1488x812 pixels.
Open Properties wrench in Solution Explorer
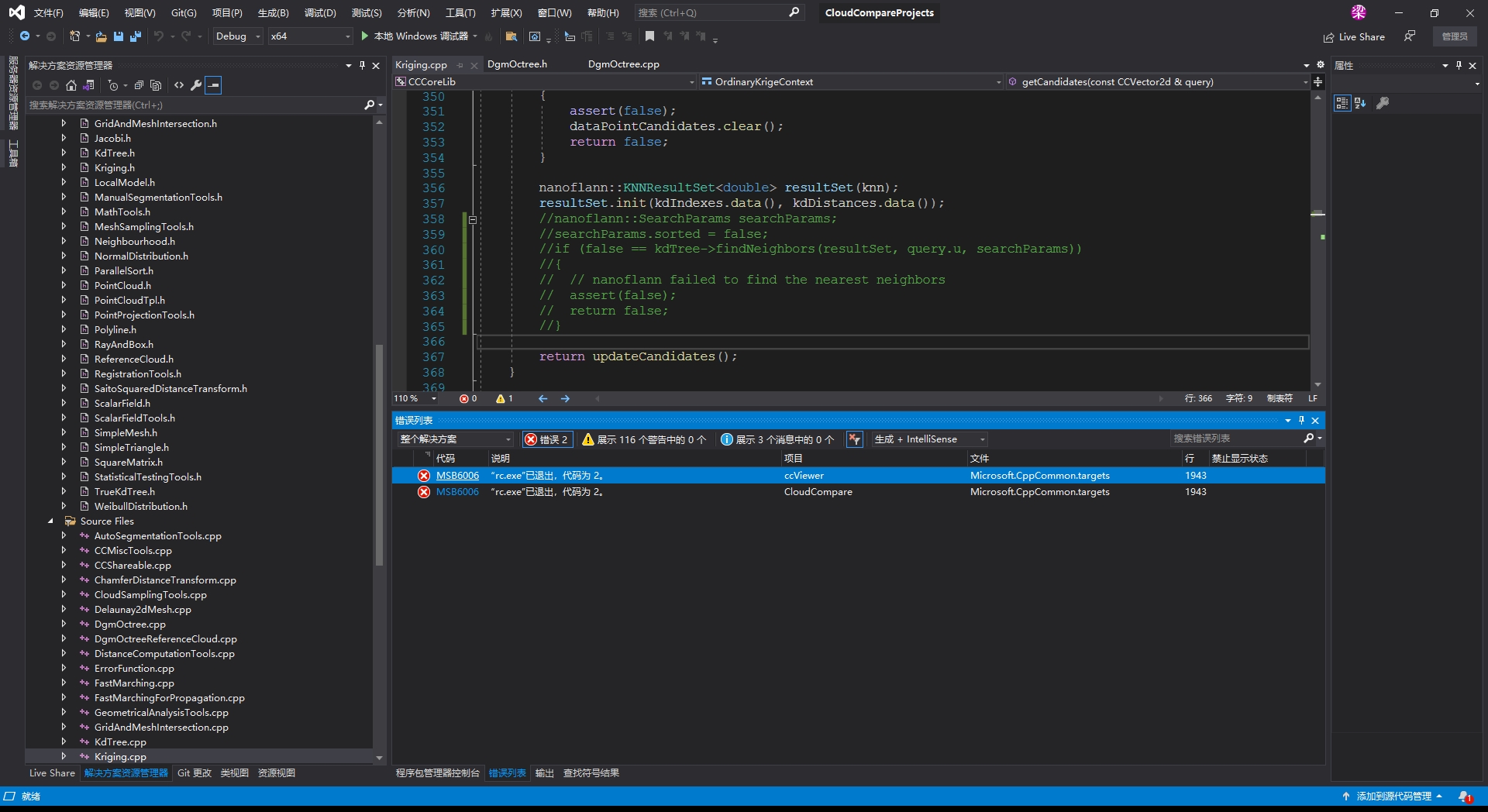point(196,85)
